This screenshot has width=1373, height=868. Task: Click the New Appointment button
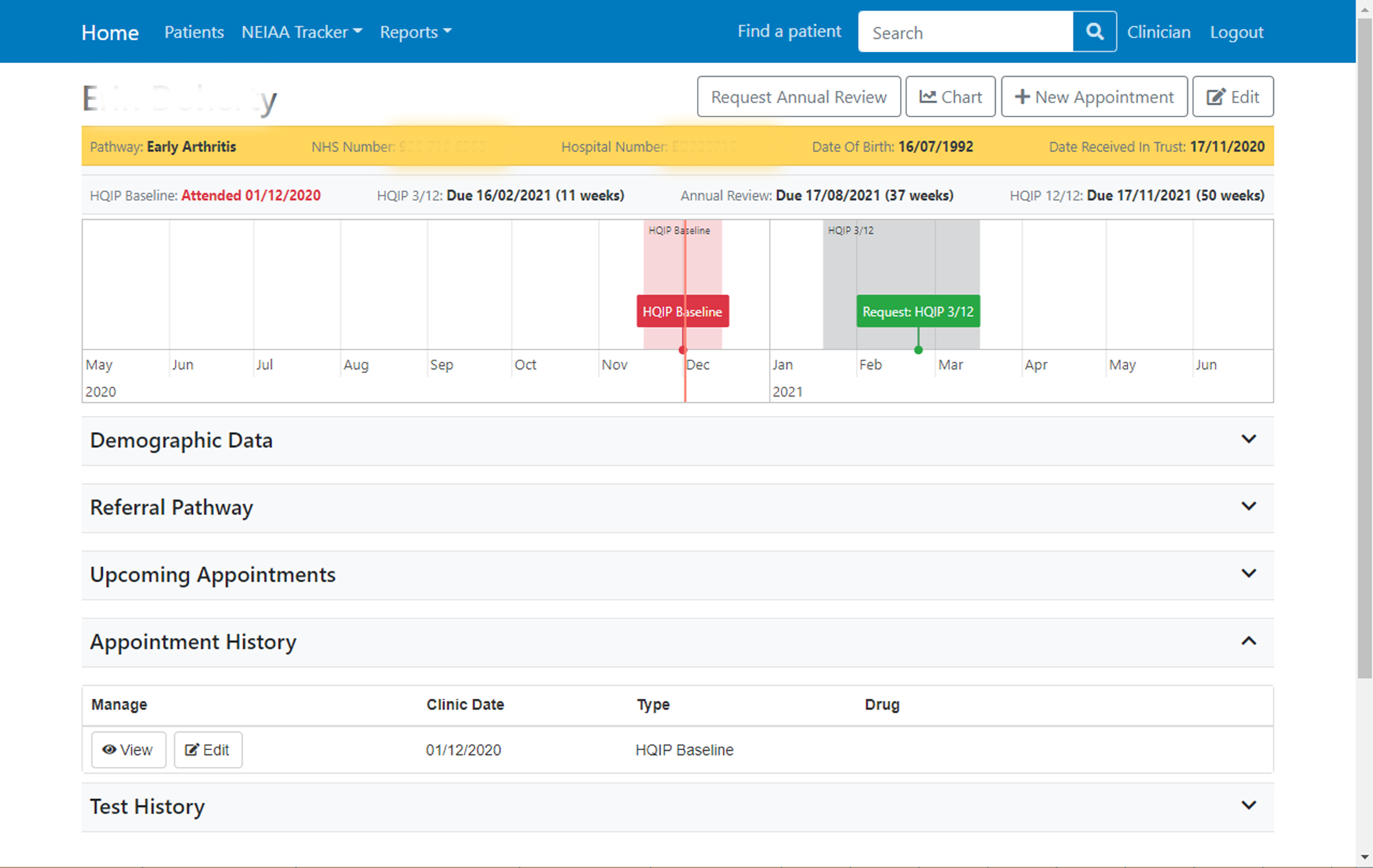(1094, 96)
